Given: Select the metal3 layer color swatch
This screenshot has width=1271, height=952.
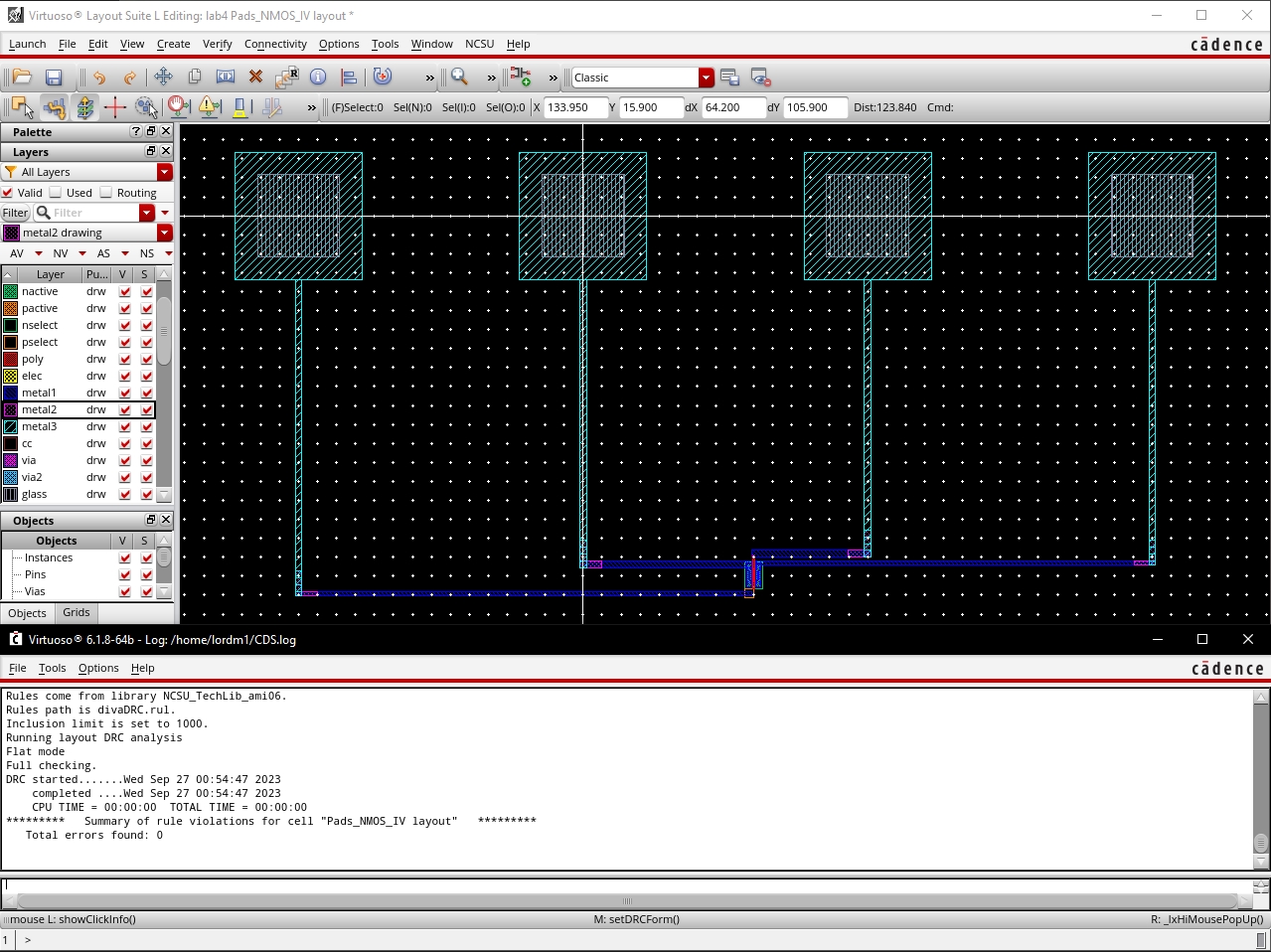Looking at the screenshot, I should tap(11, 427).
